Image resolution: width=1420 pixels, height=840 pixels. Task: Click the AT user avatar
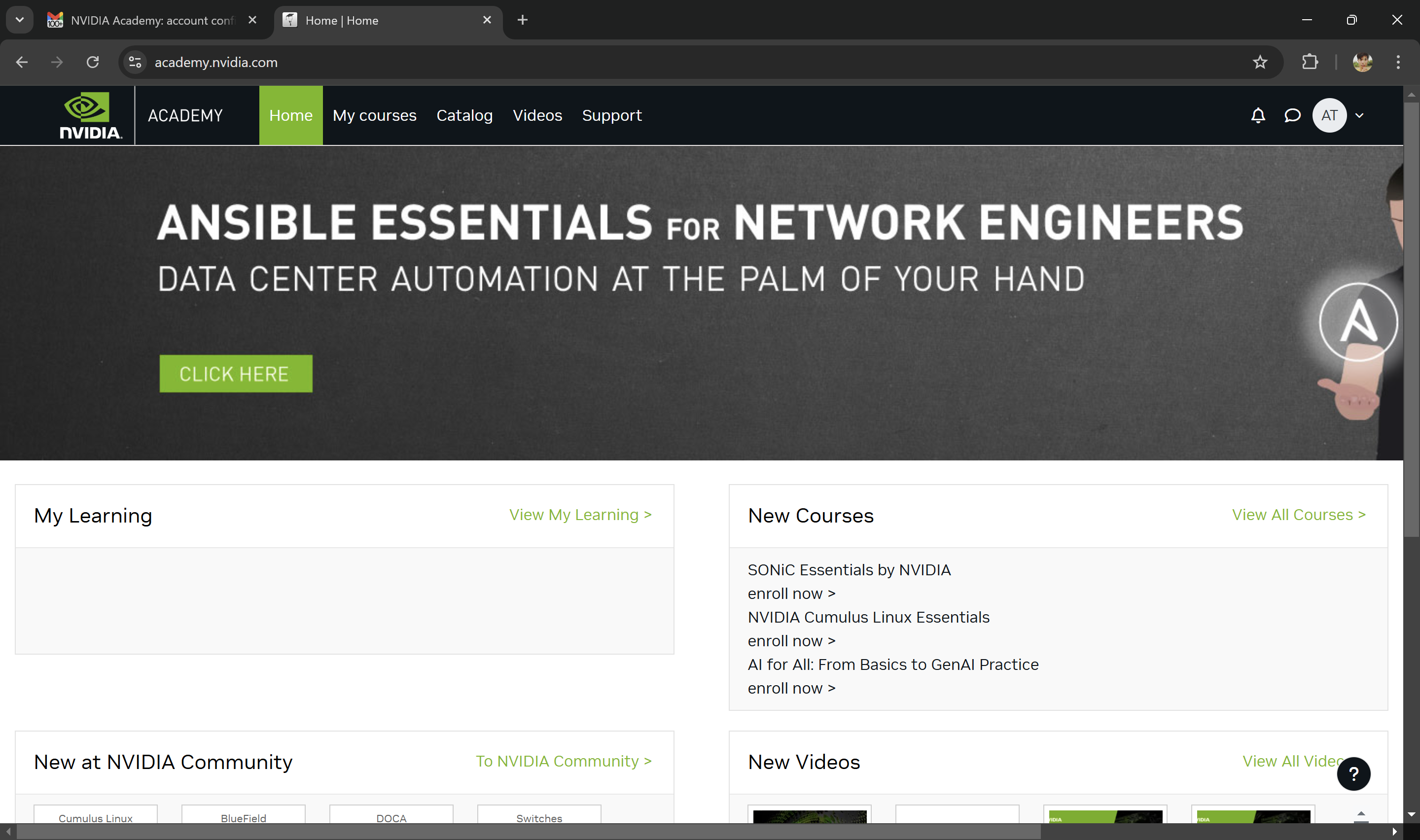click(1329, 115)
